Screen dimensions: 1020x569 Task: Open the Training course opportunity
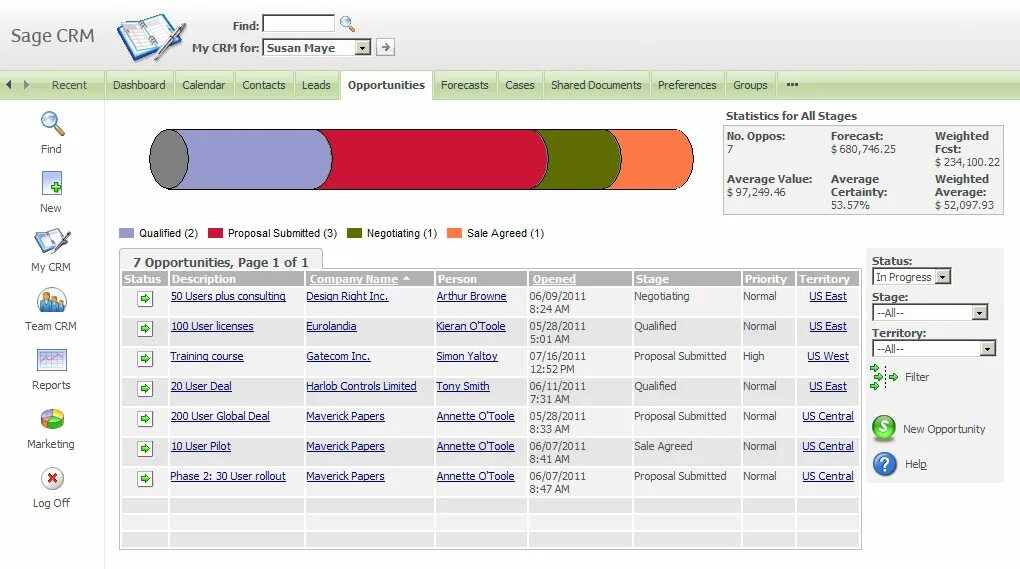207,356
